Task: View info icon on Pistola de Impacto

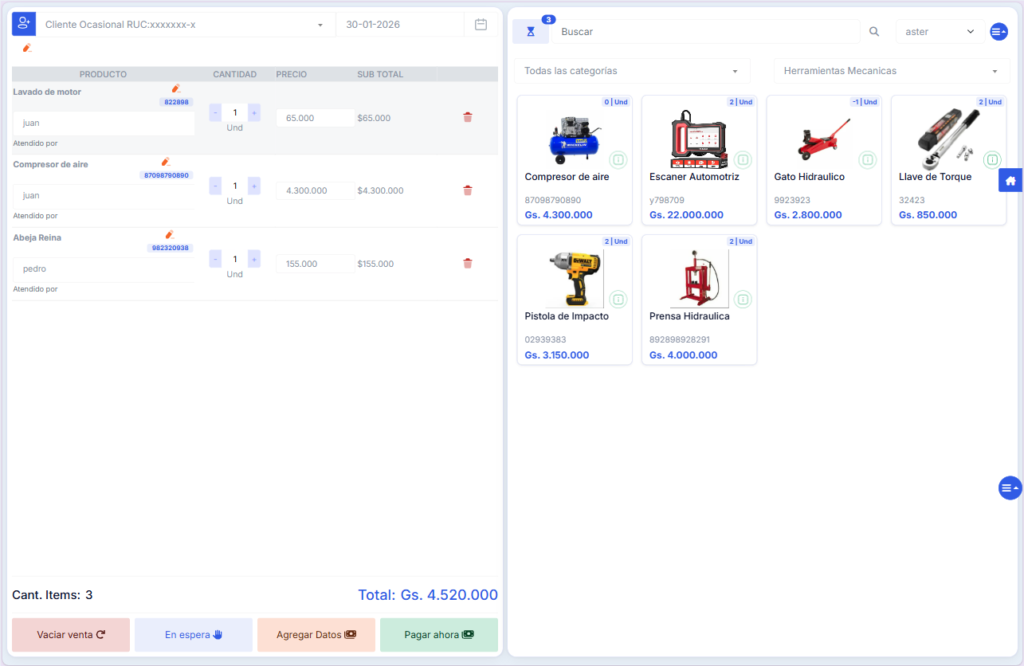Action: coord(617,299)
